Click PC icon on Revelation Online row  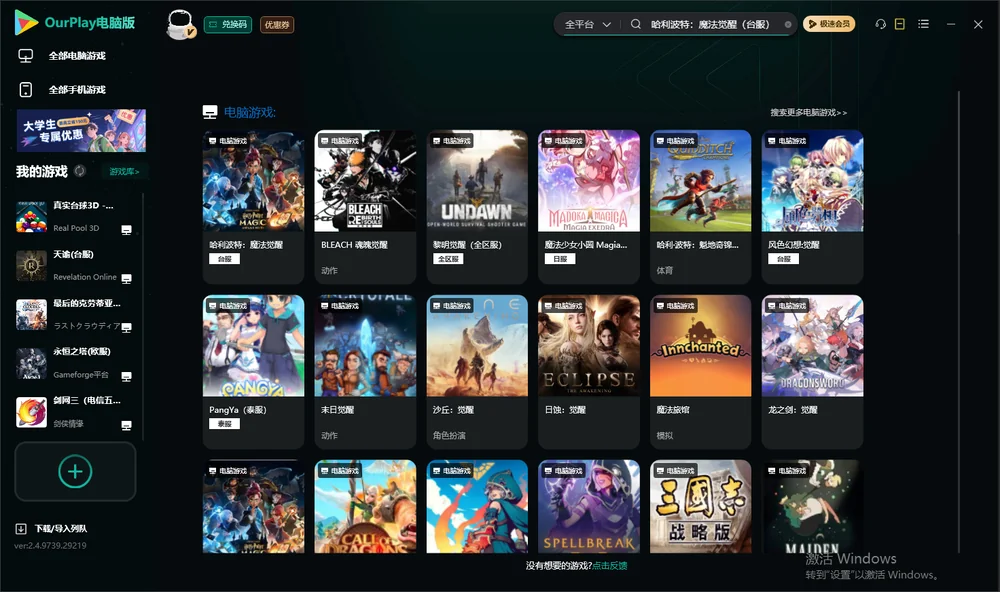click(x=126, y=279)
